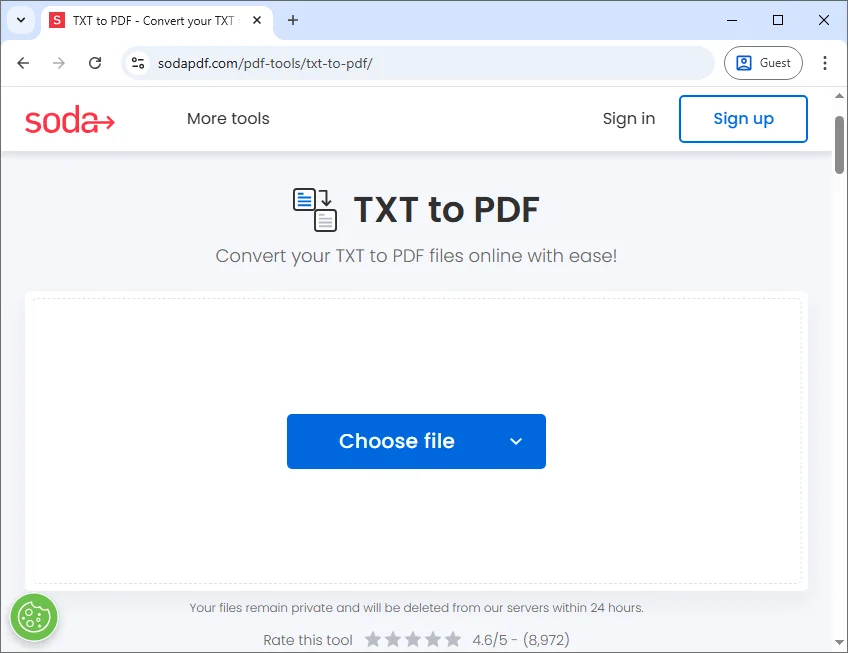Click the browser back arrow
This screenshot has height=653, width=848.
pos(24,63)
